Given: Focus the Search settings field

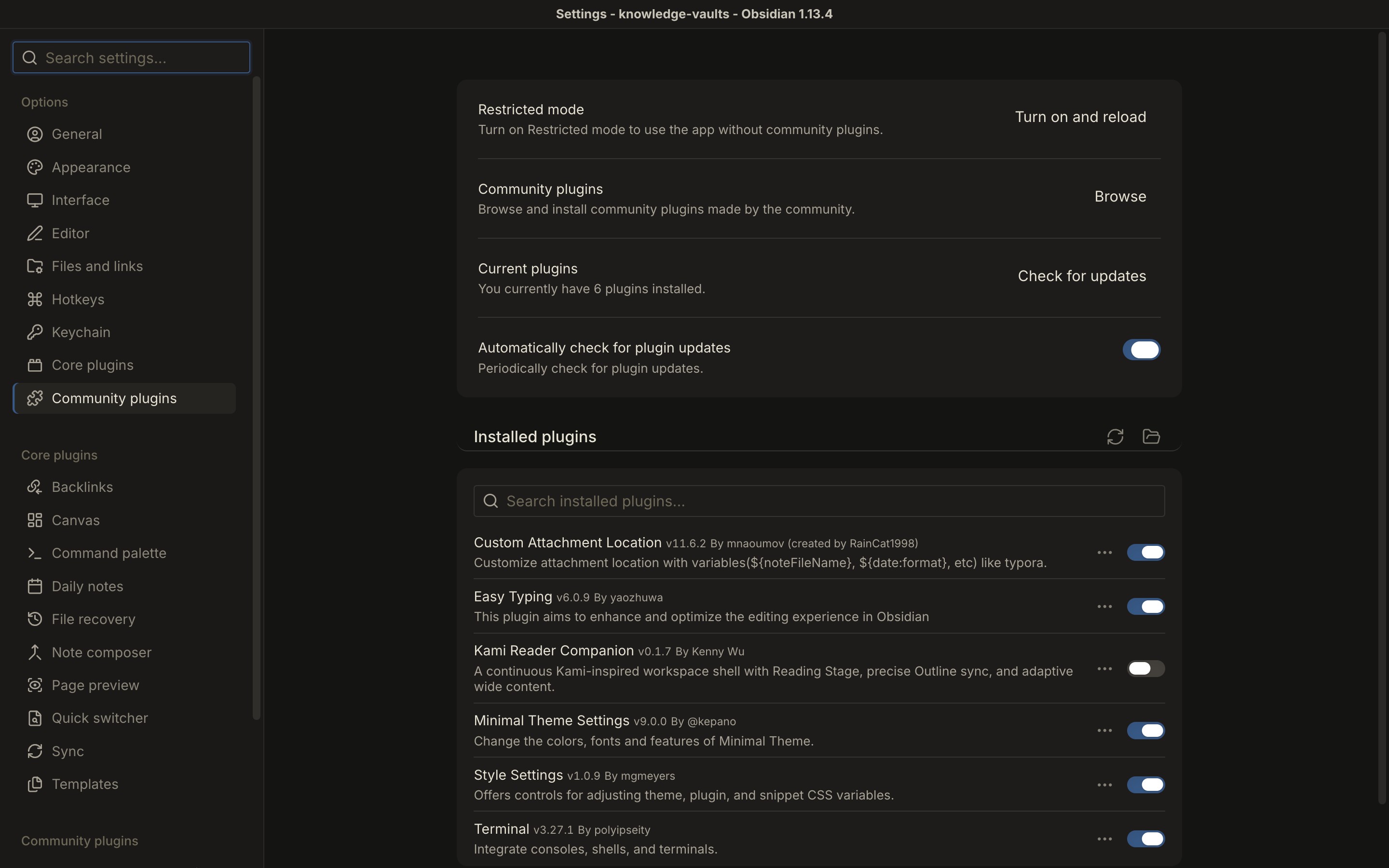Looking at the screenshot, I should coord(132,57).
